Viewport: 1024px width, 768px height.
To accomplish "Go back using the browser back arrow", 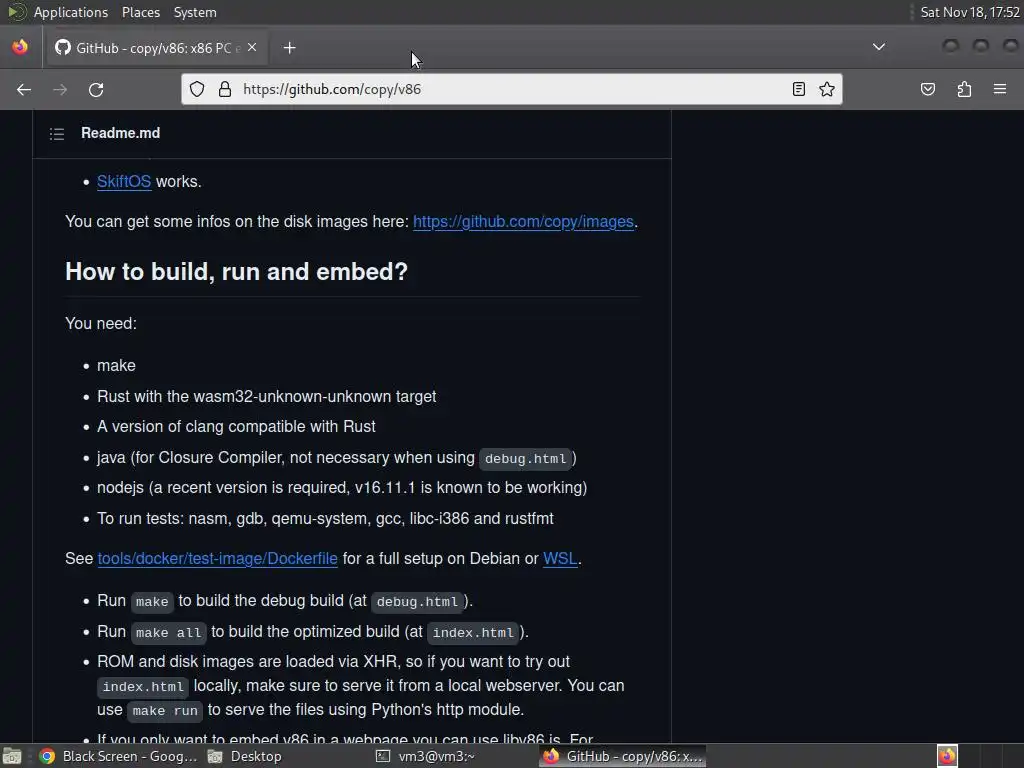I will (24, 89).
